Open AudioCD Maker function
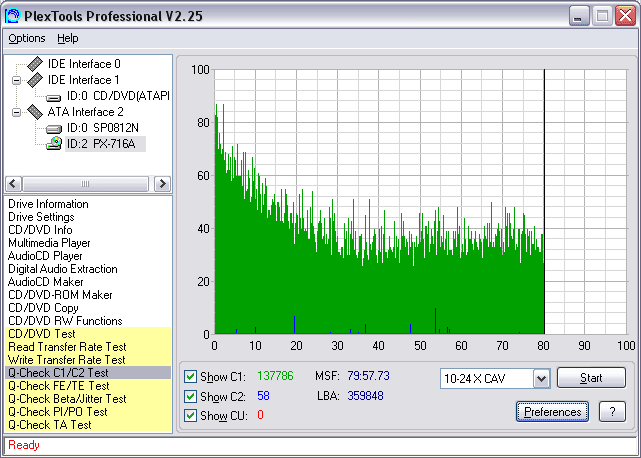The width and height of the screenshot is (641, 458). (x=45, y=282)
